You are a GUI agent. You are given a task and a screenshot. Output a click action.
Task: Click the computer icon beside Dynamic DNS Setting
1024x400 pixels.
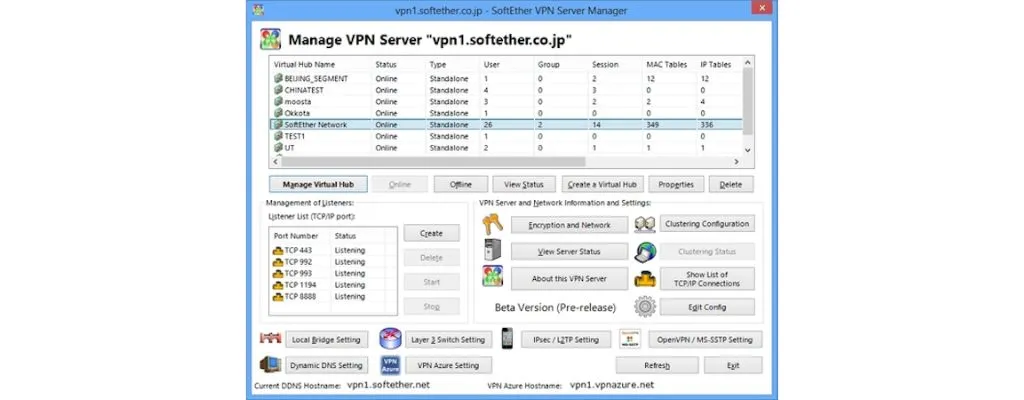[270, 365]
